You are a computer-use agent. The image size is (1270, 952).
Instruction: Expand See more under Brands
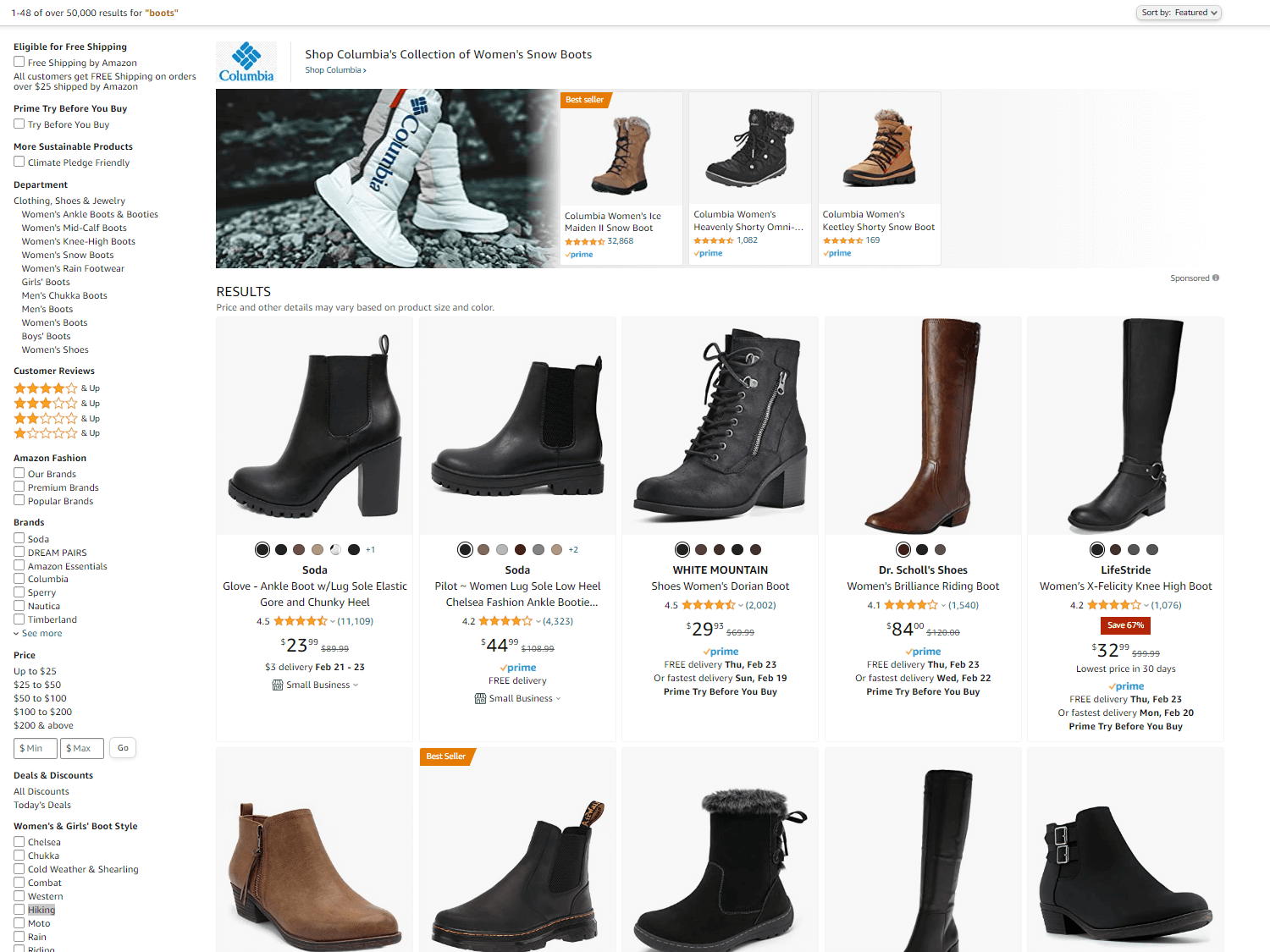pos(41,633)
